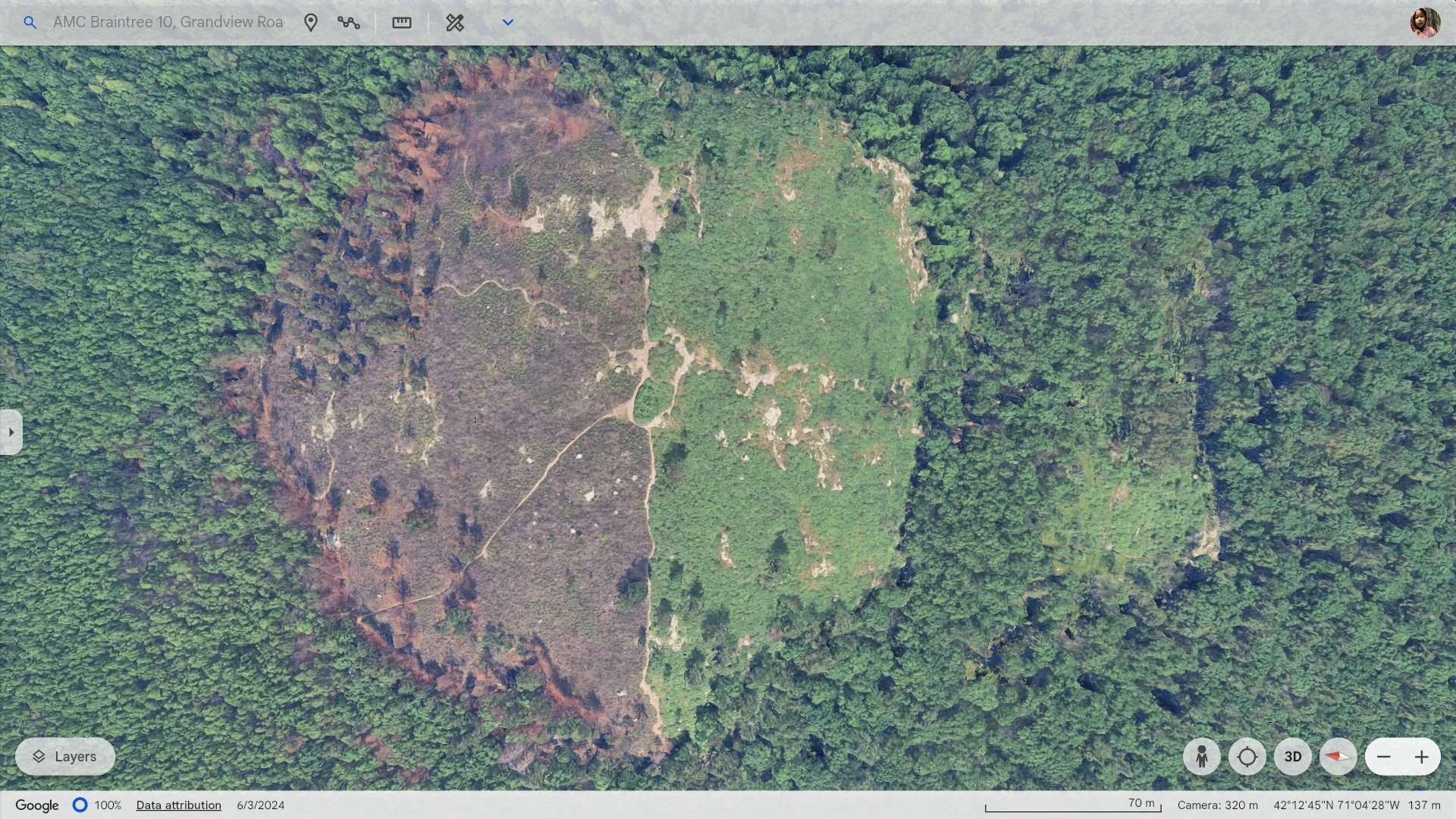The height and width of the screenshot is (819, 1456).
Task: Click the map style tools icon
Action: tap(455, 23)
